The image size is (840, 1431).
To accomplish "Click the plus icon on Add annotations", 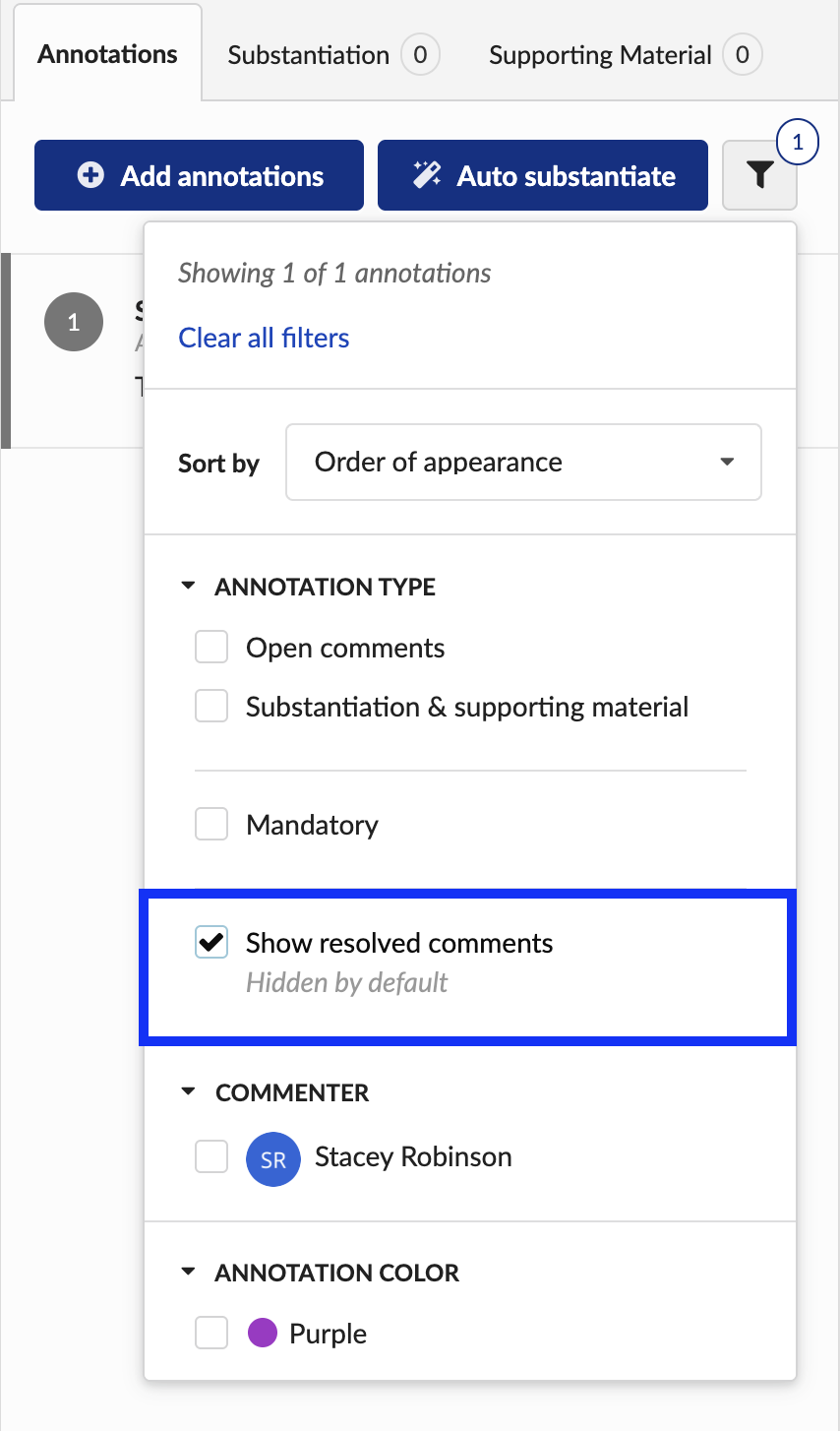I will pos(90,175).
